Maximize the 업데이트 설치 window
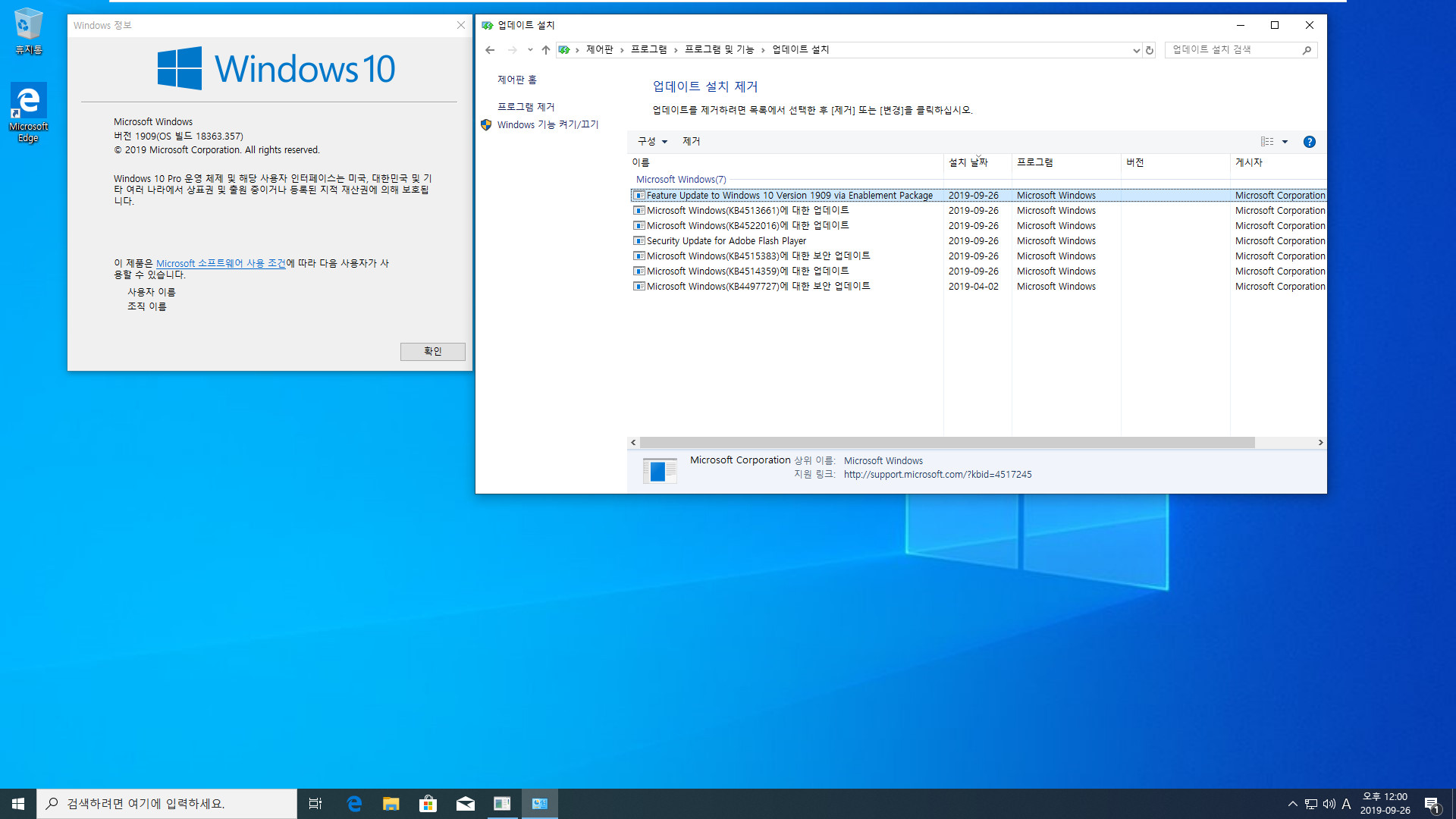The width and height of the screenshot is (1456, 819). coord(1275,25)
